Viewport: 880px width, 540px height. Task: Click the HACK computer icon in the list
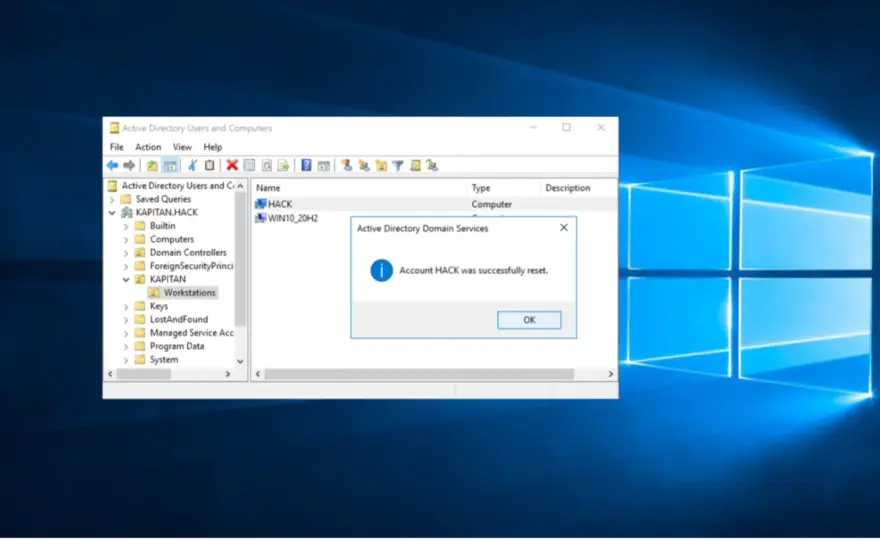click(x=260, y=204)
